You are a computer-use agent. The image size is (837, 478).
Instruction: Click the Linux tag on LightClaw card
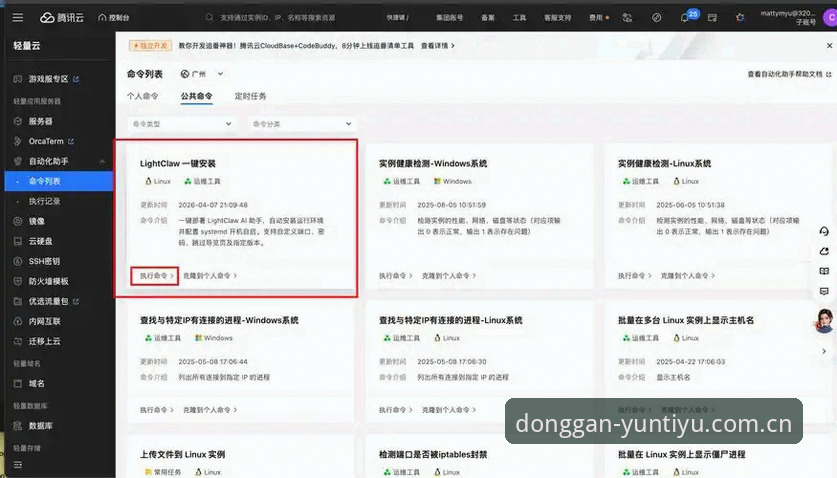pos(158,182)
